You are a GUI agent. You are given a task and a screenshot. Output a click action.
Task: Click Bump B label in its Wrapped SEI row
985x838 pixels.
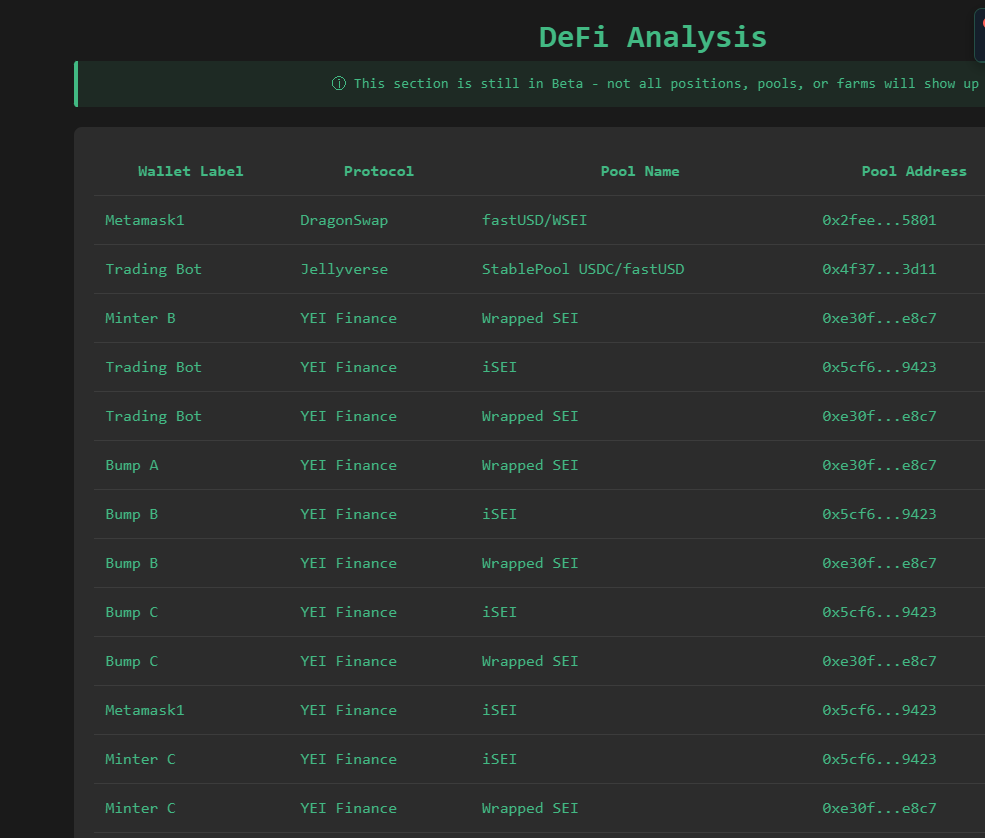tap(131, 563)
